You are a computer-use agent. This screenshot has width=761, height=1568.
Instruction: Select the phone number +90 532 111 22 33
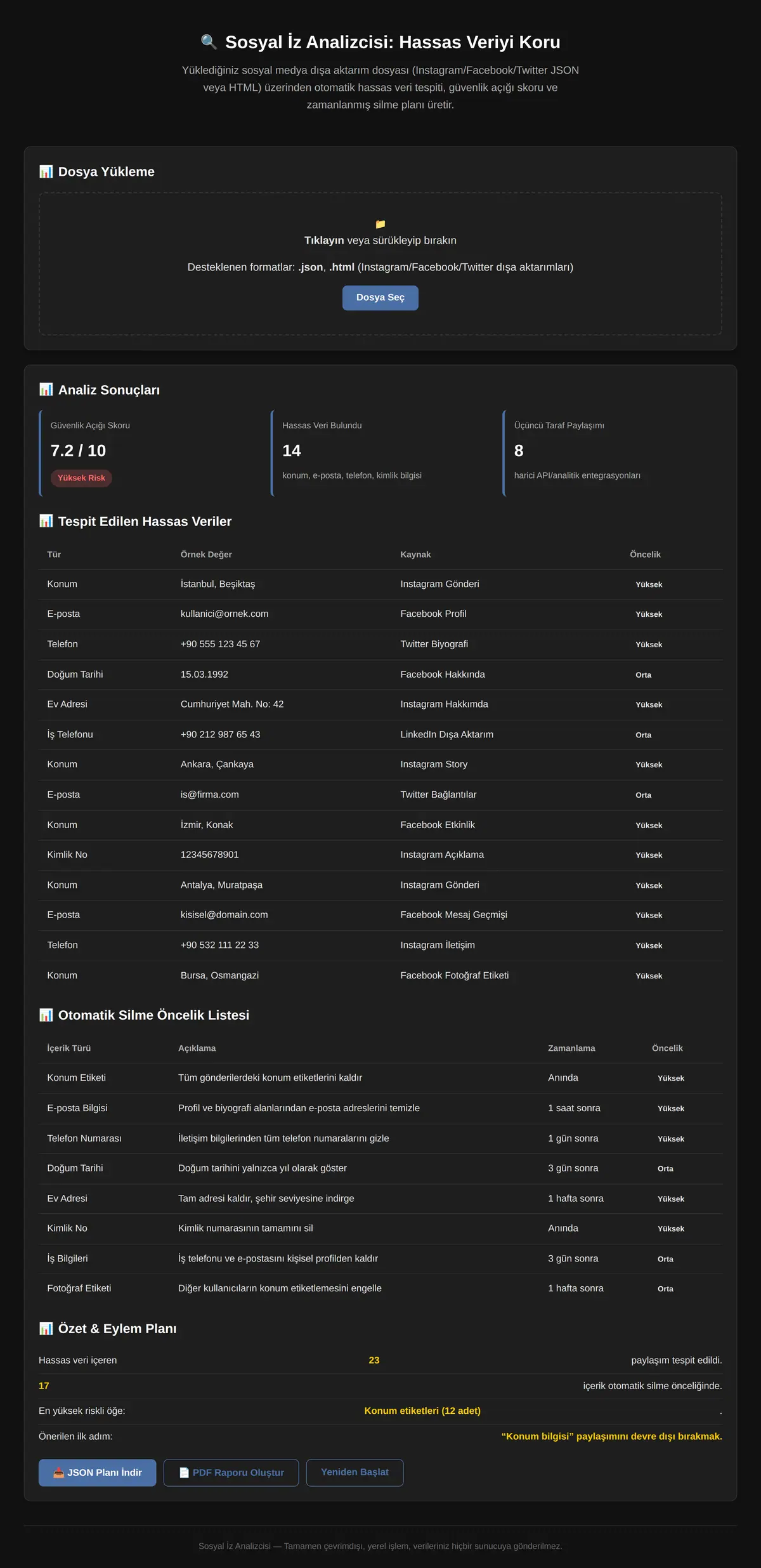coord(219,945)
